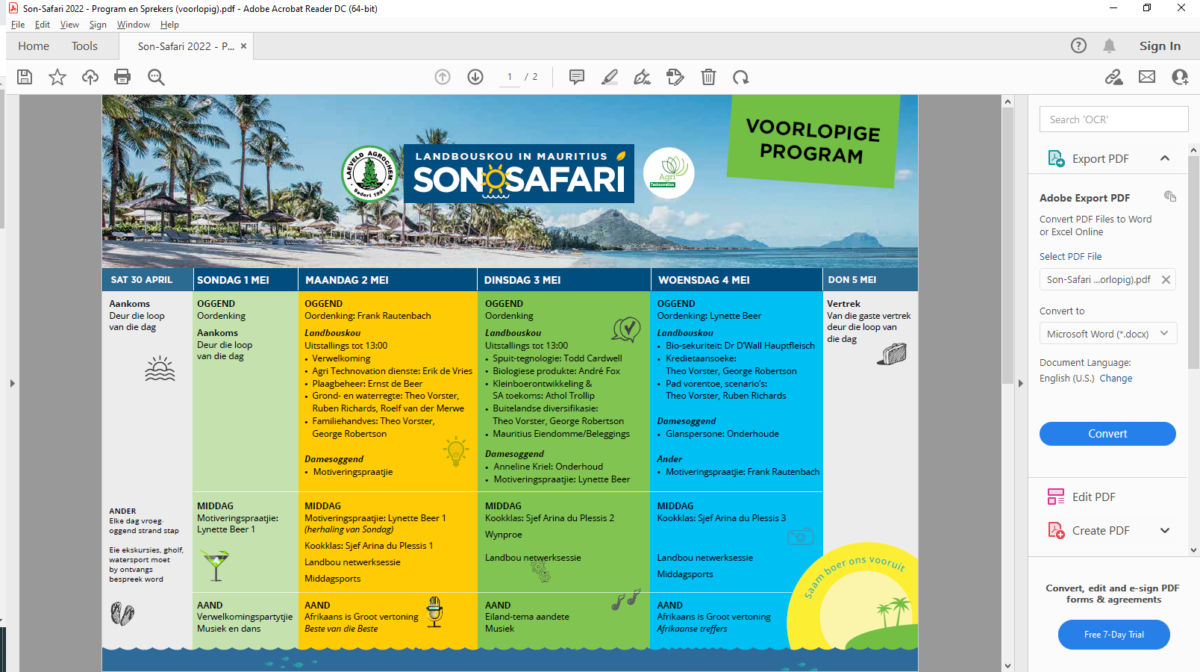This screenshot has height=672, width=1200.
Task: Add a comment with the sticky note icon
Action: pos(576,77)
